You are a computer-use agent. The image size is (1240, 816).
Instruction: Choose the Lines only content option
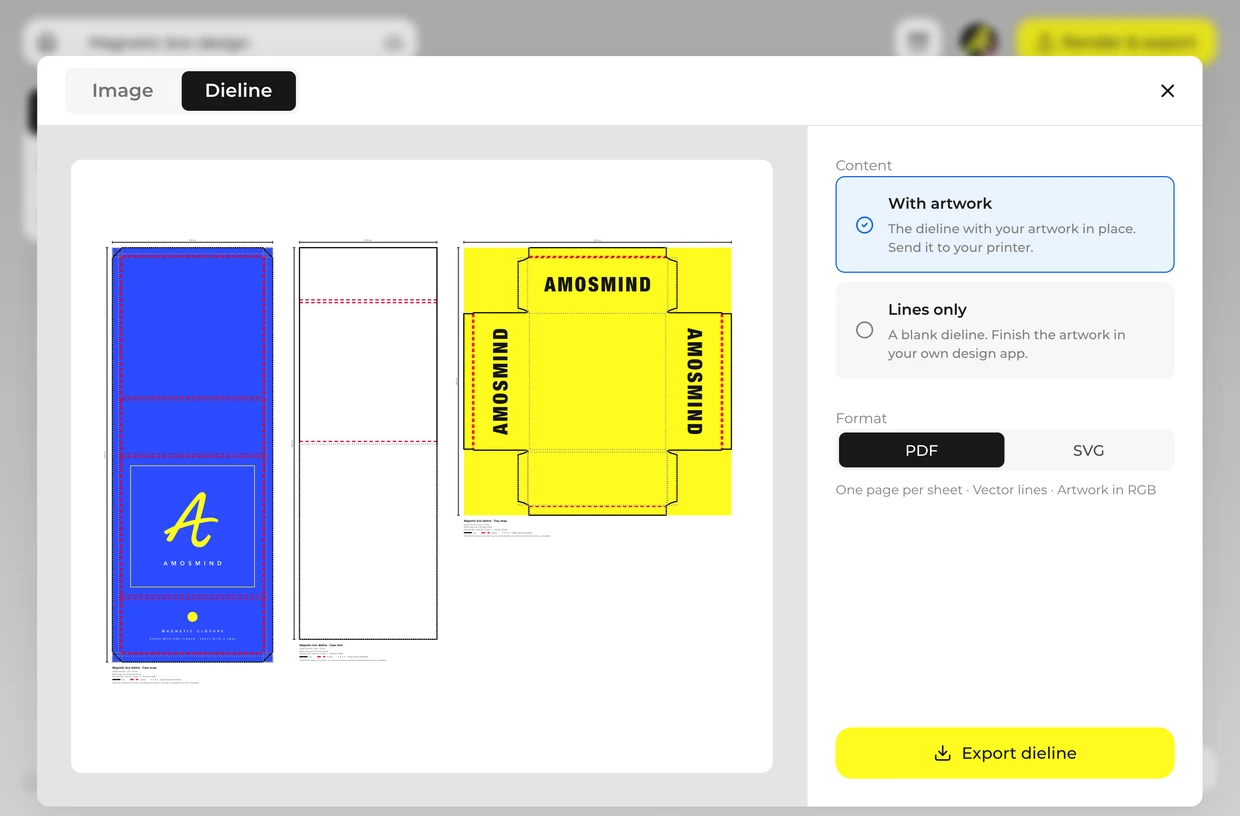click(x=1005, y=330)
